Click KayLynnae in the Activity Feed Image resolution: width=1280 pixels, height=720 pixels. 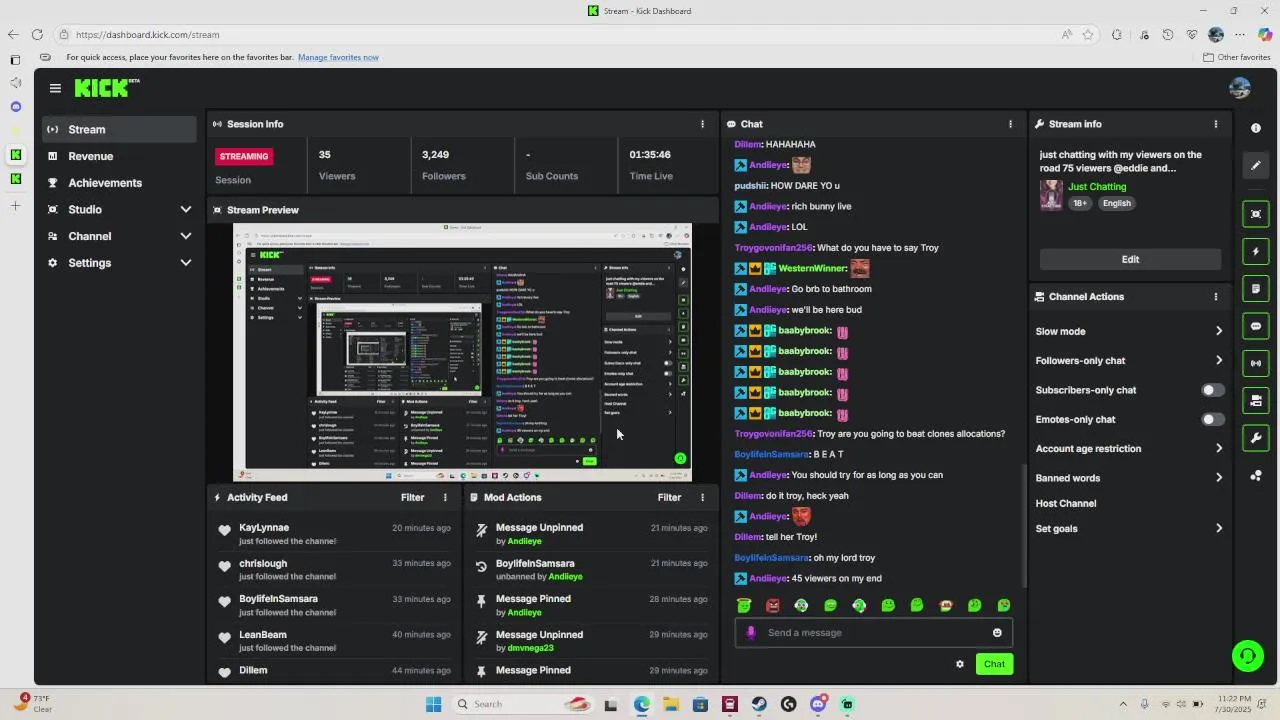(264, 528)
